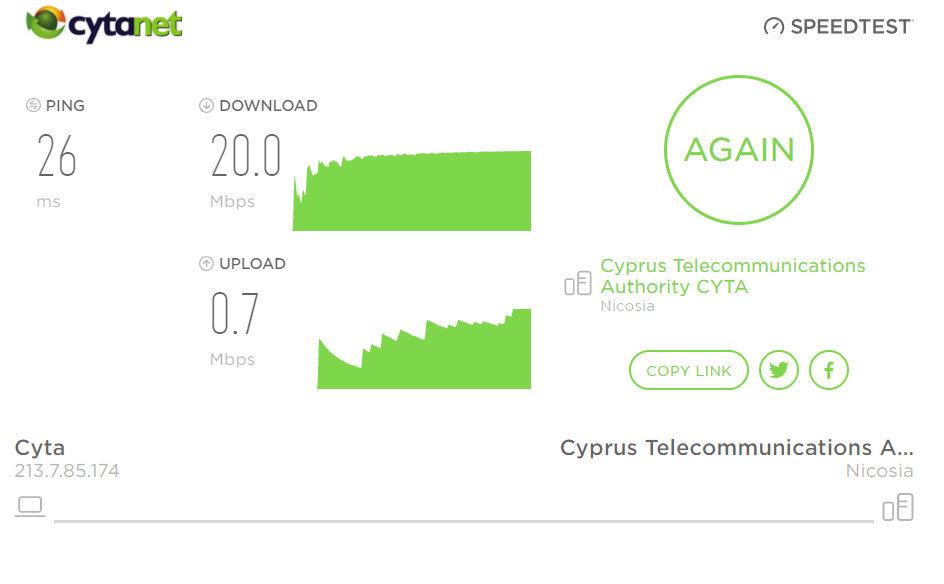
Task: Click the 20.0 Mbps download value
Action: point(246,155)
